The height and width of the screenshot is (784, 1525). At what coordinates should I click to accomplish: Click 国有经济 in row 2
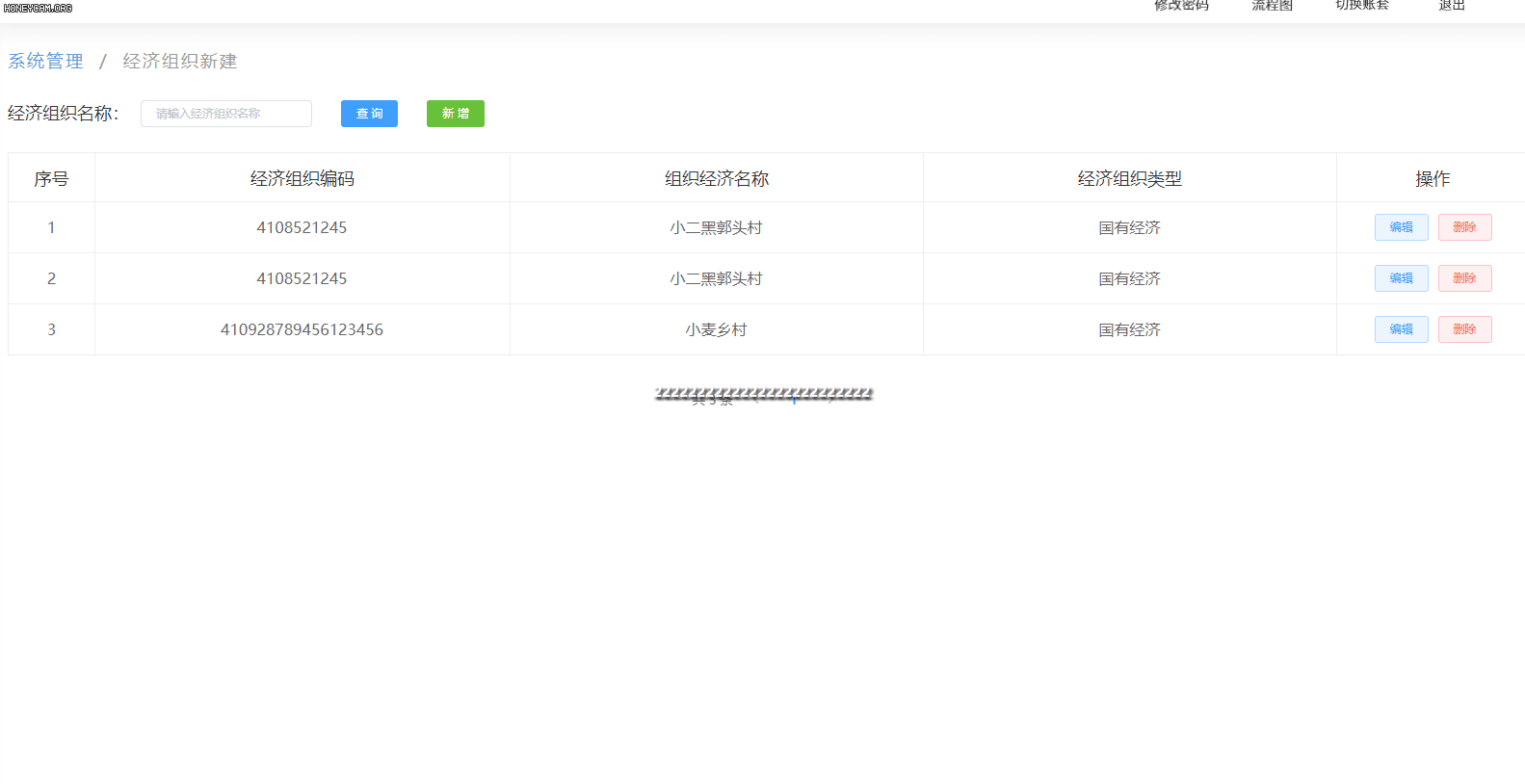pos(1130,278)
